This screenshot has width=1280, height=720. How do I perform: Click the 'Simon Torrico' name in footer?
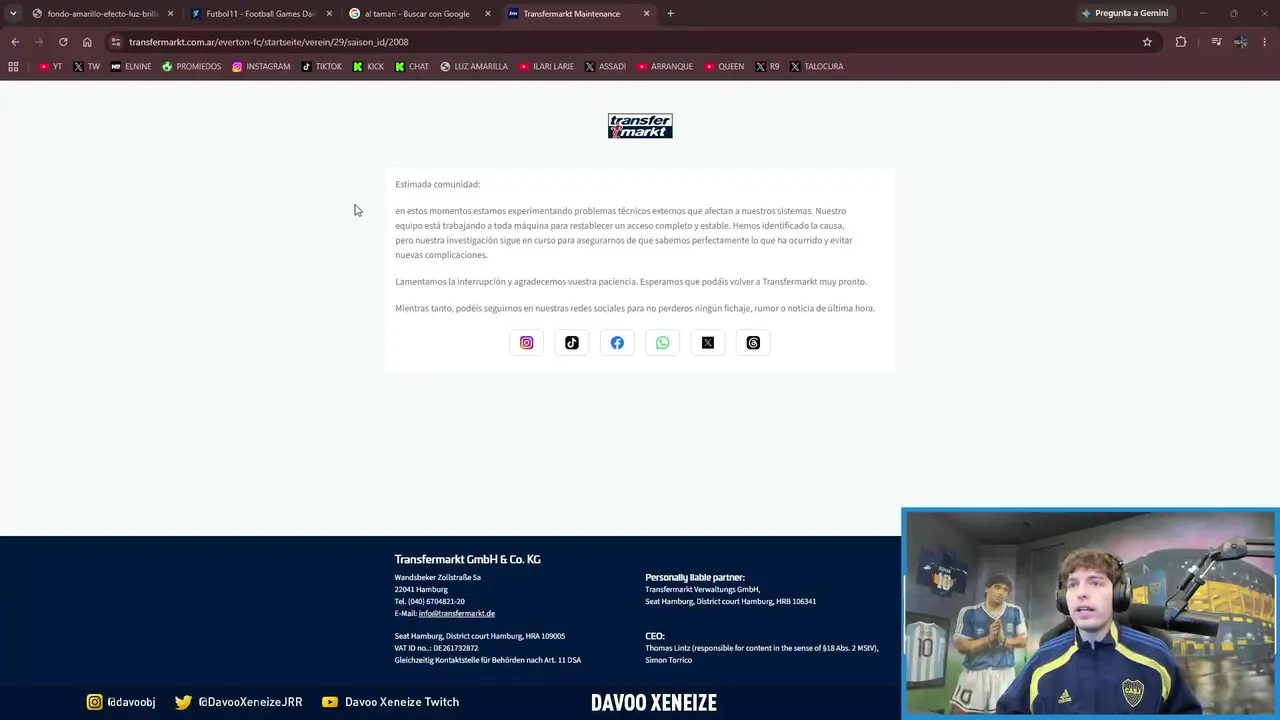pyautogui.click(x=668, y=660)
